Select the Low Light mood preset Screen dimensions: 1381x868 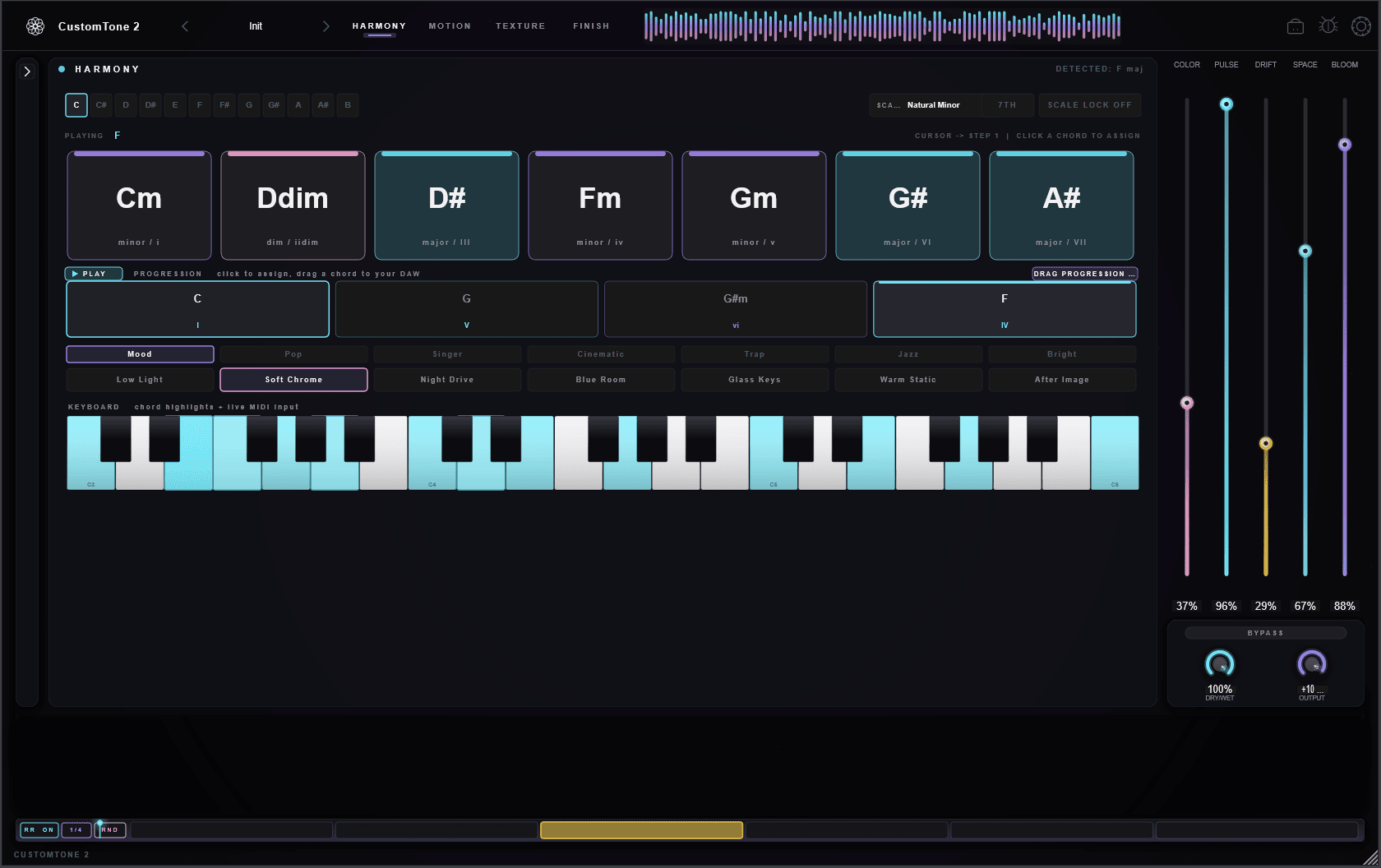140,380
